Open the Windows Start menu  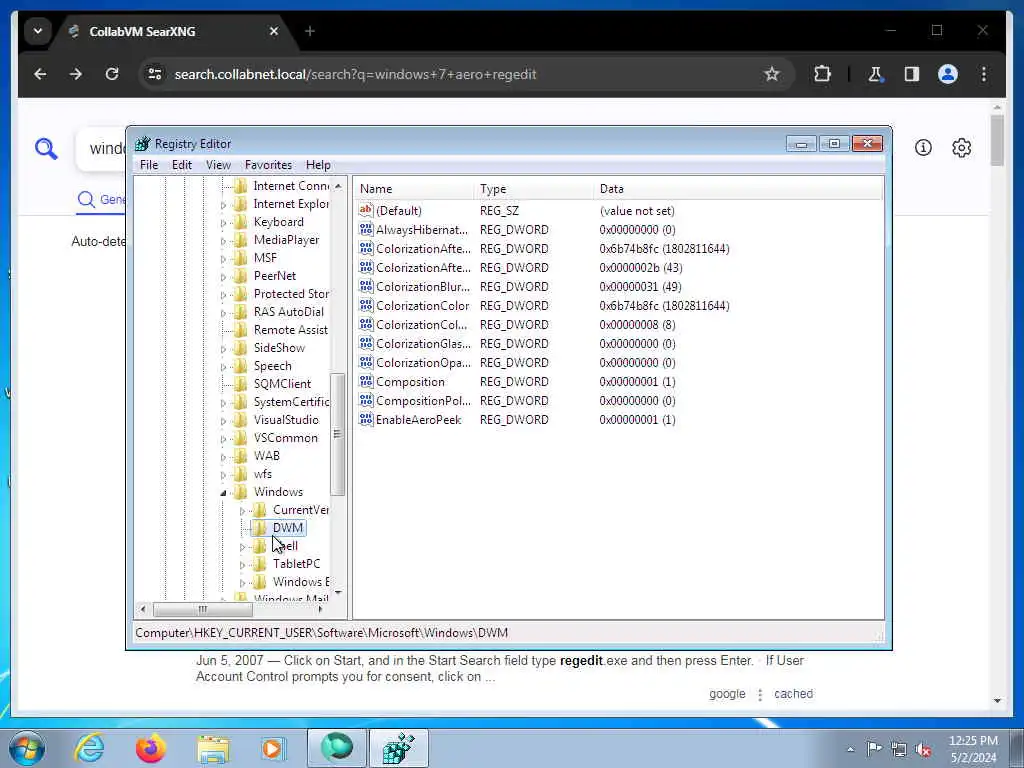[27, 748]
